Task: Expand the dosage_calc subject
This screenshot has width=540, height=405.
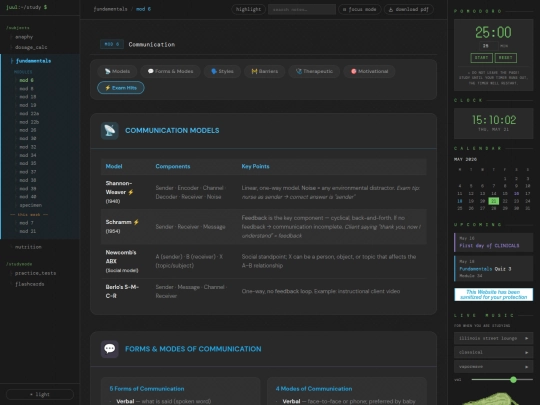Action: [31, 47]
